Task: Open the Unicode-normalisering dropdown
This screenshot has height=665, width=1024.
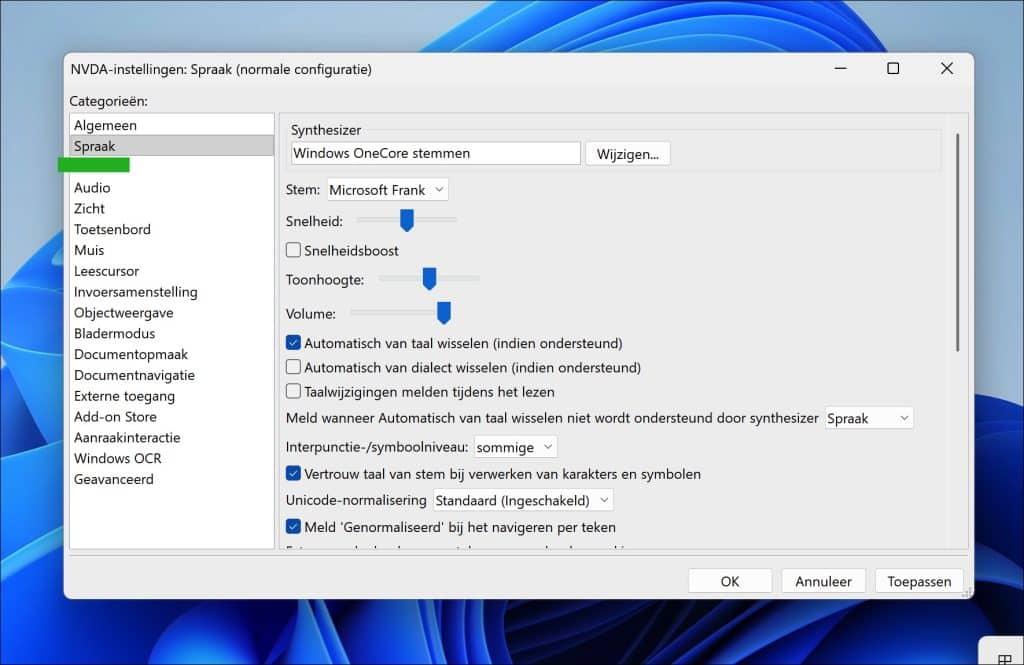Action: pyautogui.click(x=522, y=500)
